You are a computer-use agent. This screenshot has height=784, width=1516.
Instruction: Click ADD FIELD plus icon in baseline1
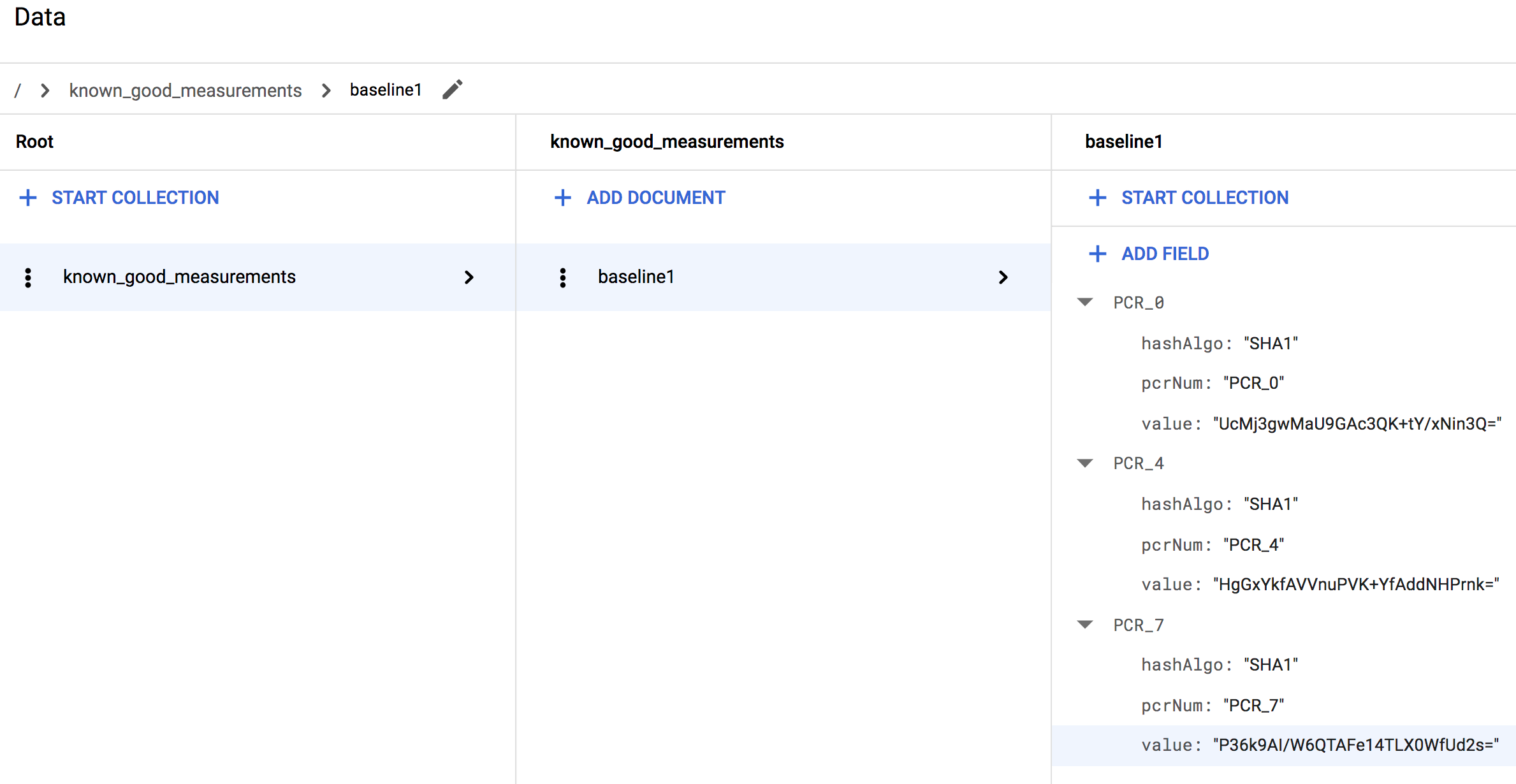tap(1098, 253)
